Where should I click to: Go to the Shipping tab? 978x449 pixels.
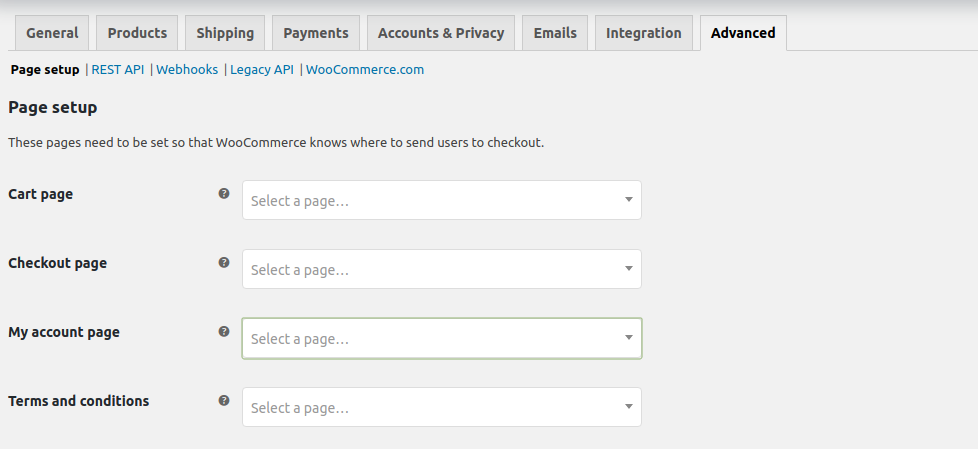[225, 33]
